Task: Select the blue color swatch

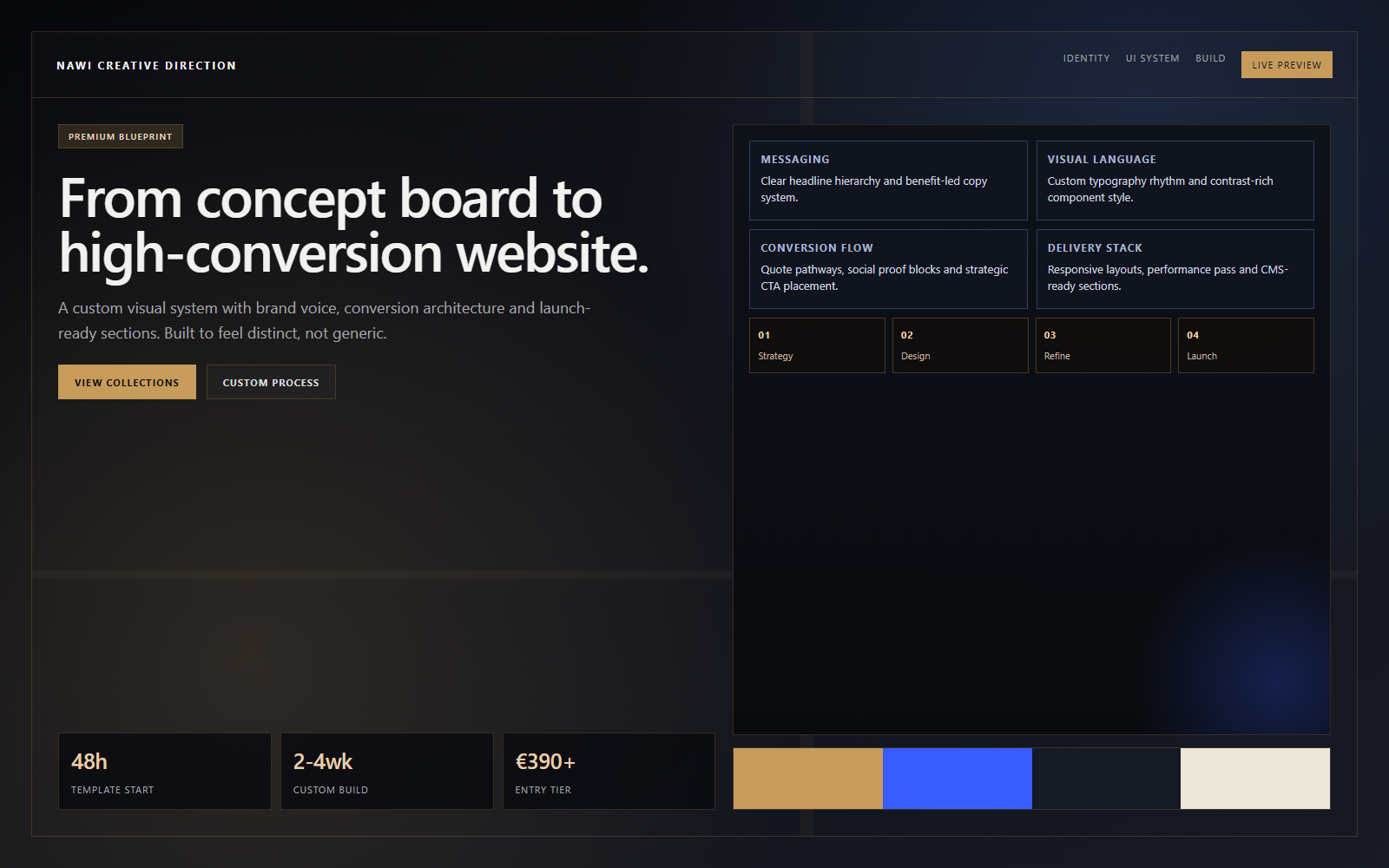Action: tap(957, 778)
